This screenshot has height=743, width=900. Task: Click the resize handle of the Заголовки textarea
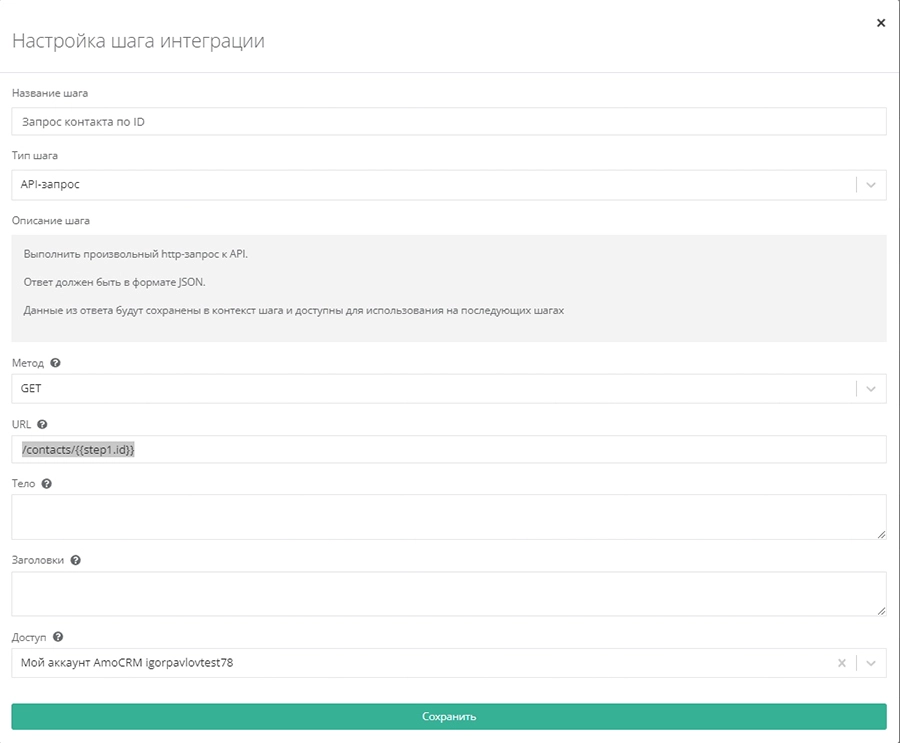880,610
